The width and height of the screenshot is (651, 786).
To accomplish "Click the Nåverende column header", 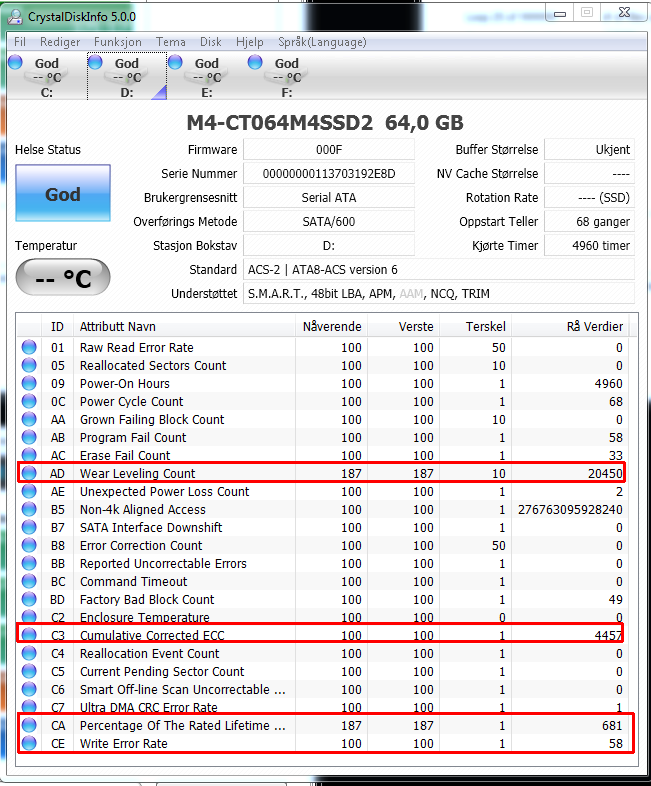I will tap(332, 326).
